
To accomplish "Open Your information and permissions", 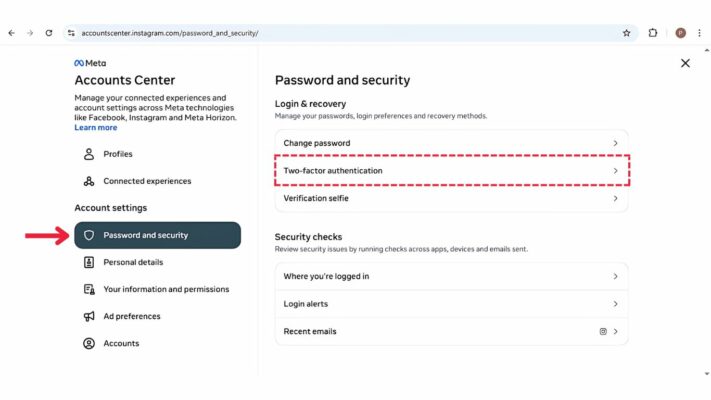I will 165,289.
